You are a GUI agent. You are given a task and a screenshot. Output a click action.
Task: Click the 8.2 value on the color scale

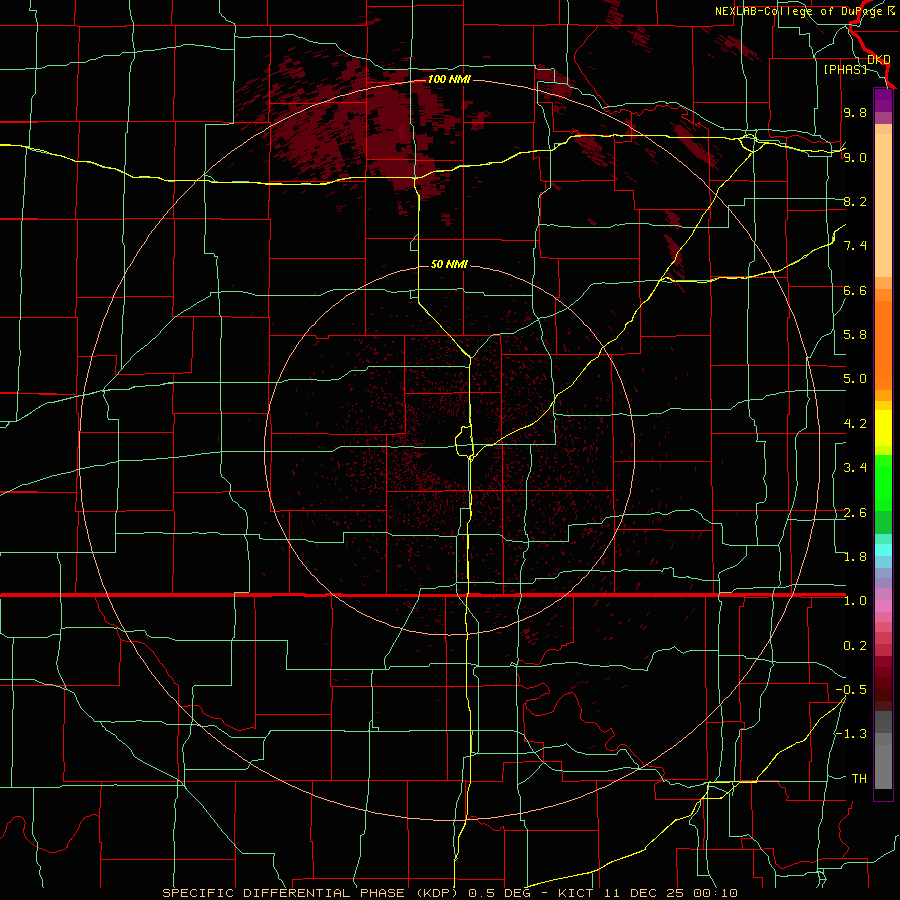855,201
